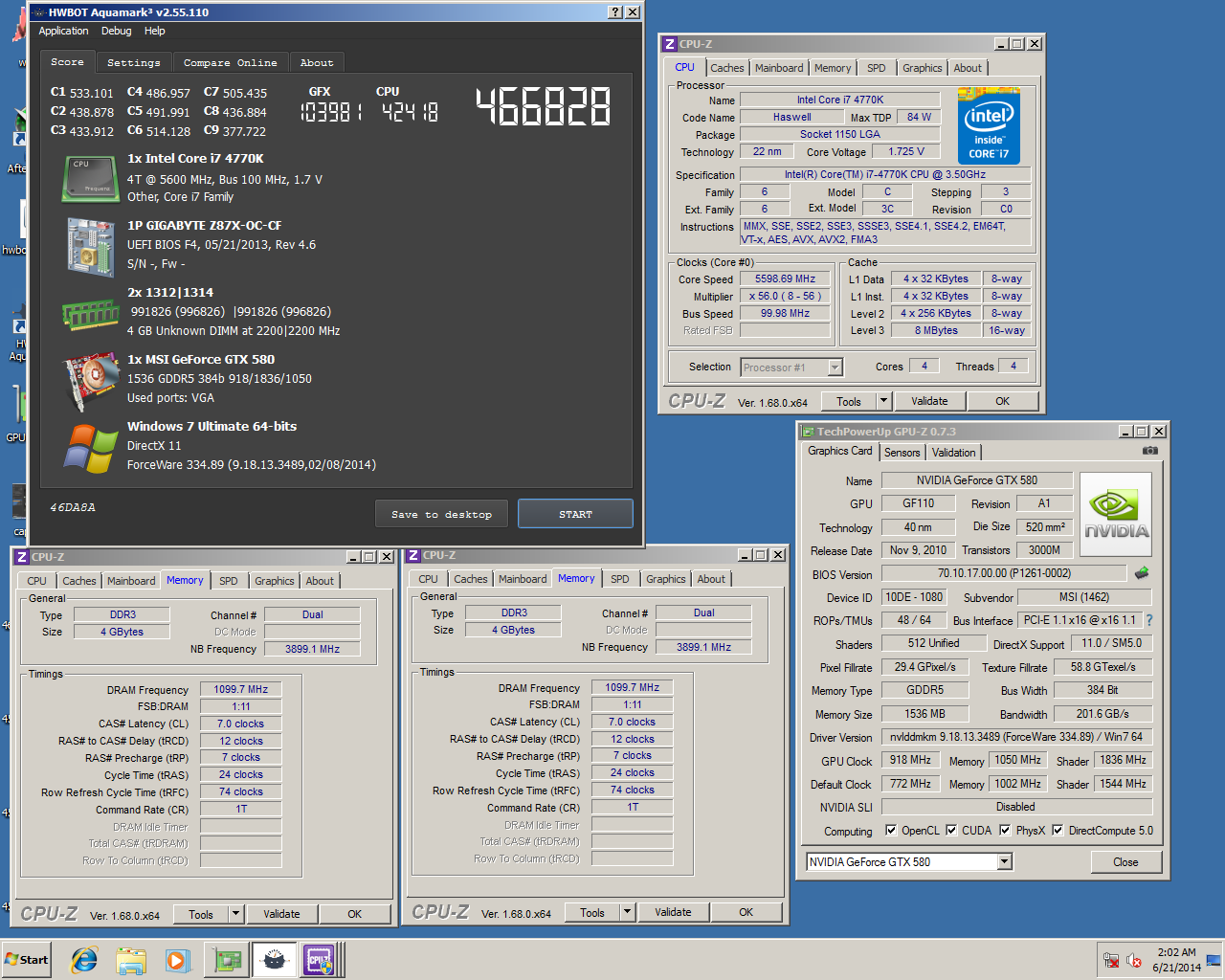Open About tab in Aquamark
1225x980 pixels.
[317, 62]
